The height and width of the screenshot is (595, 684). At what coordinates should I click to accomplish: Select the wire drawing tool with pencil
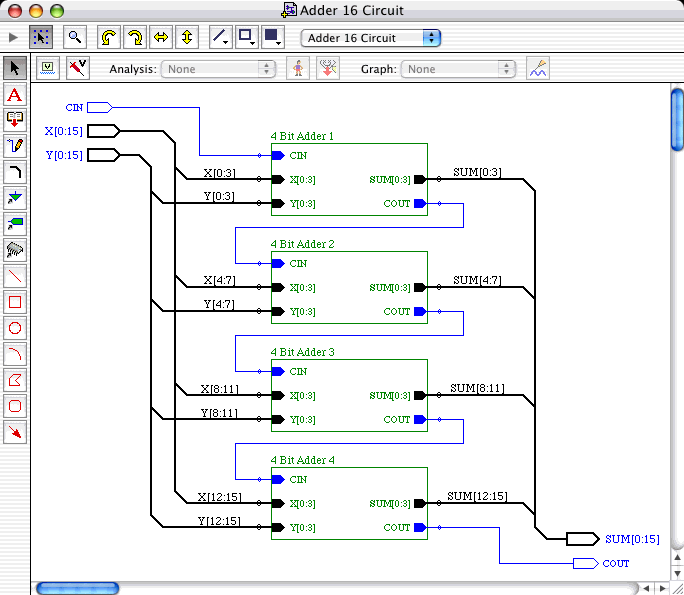coord(15,146)
